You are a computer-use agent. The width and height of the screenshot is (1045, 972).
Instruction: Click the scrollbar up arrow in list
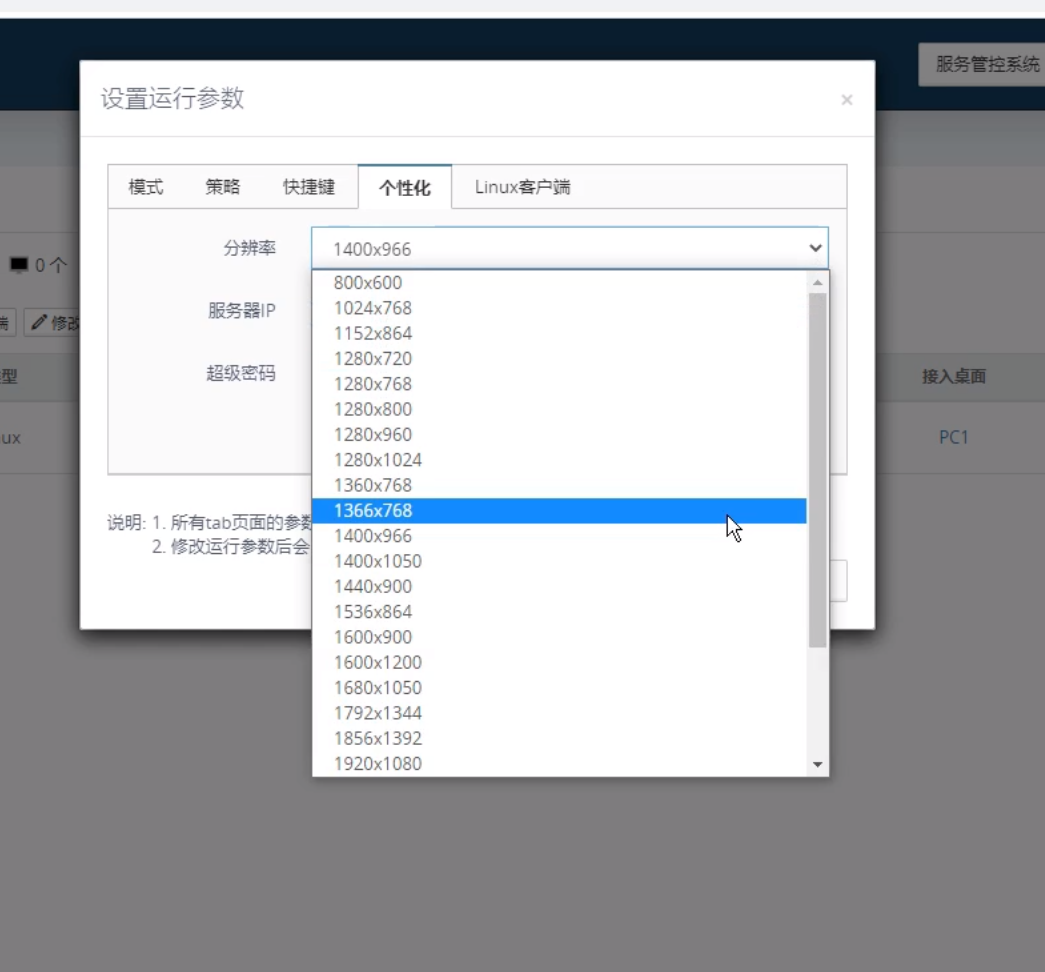pyautogui.click(x=818, y=283)
